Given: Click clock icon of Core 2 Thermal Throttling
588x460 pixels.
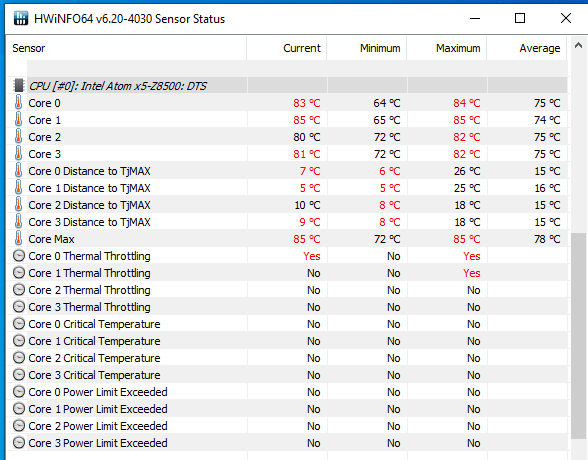Looking at the screenshot, I should 19,289.
